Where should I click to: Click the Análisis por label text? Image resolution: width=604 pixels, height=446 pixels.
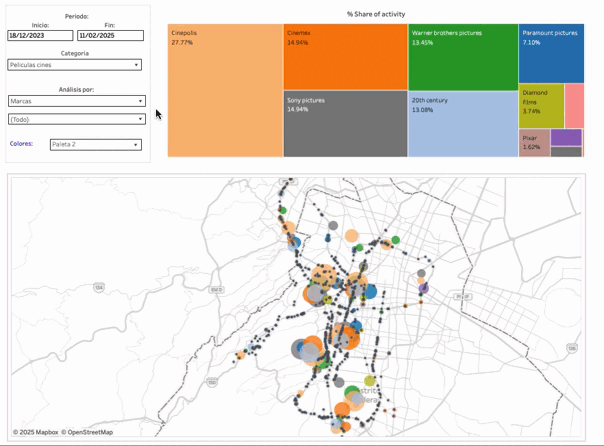(x=76, y=89)
